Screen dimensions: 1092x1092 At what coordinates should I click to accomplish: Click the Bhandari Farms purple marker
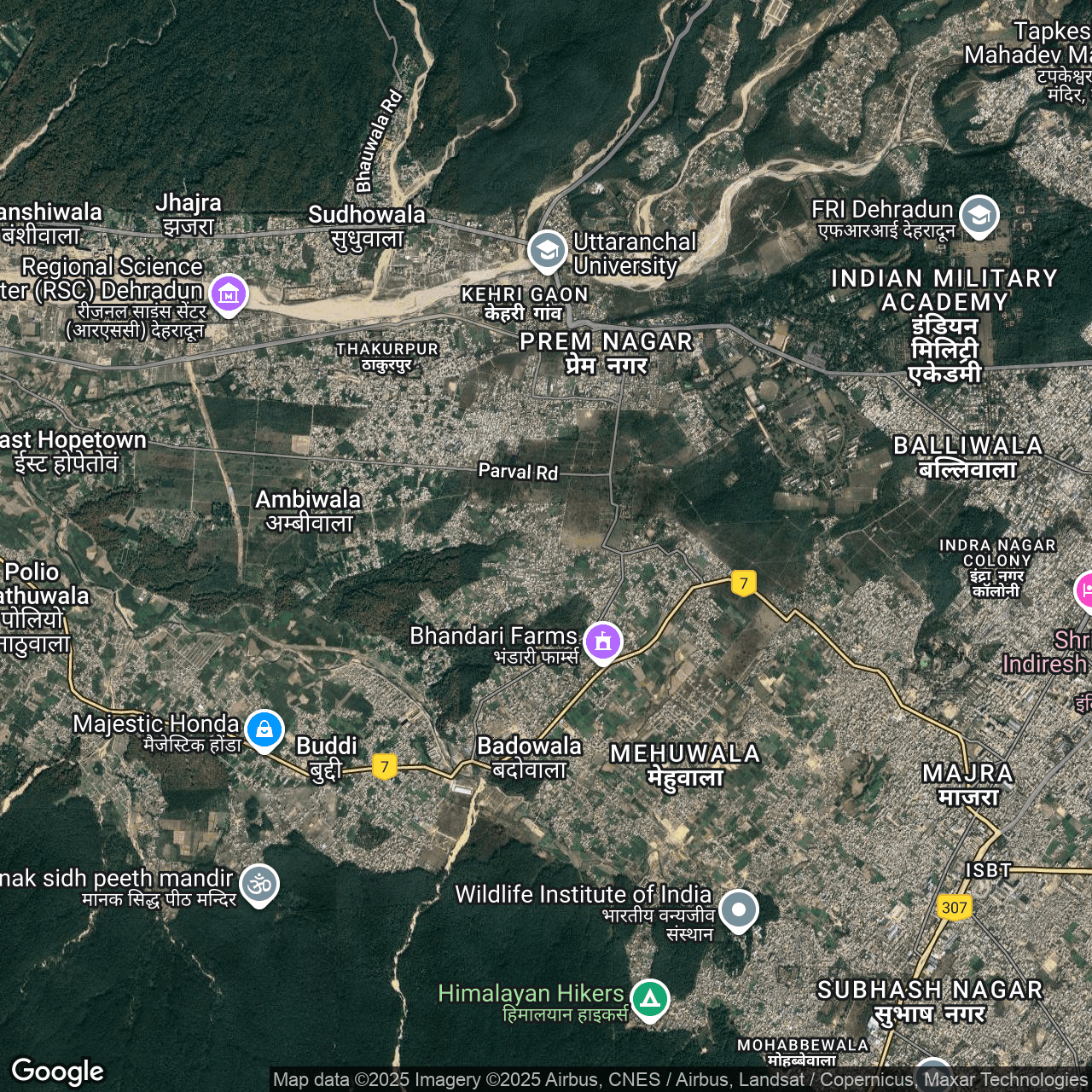pyautogui.click(x=603, y=641)
